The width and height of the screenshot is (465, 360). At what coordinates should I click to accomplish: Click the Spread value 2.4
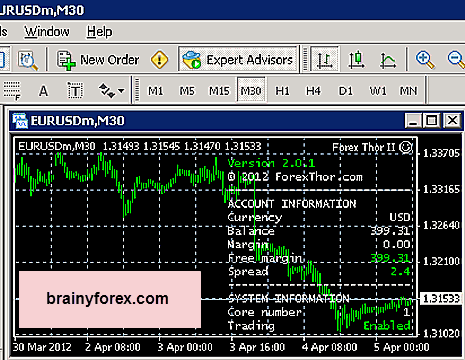[400, 271]
